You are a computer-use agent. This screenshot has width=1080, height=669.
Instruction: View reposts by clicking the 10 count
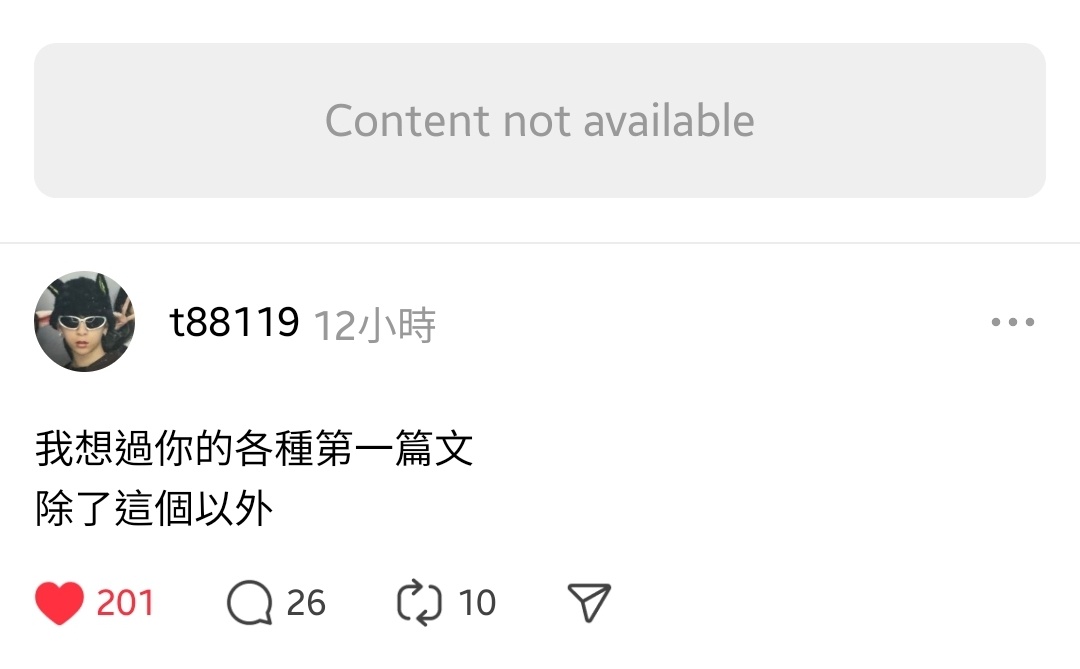(477, 603)
